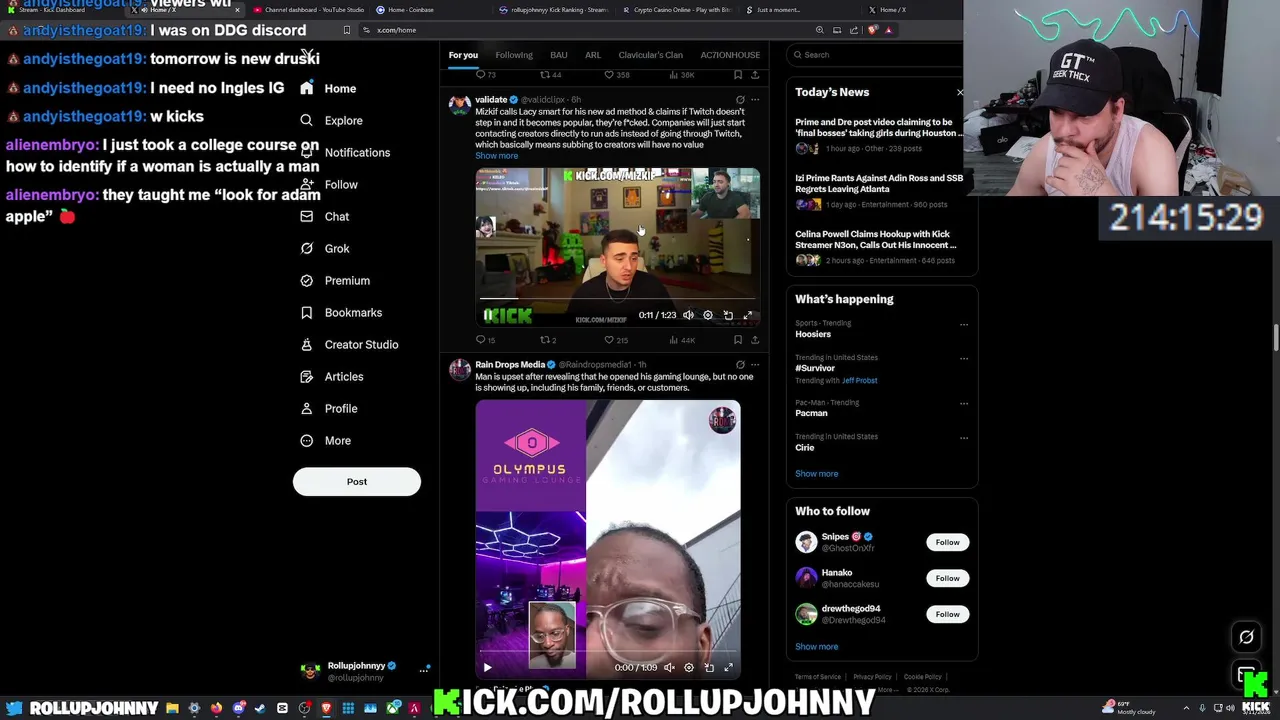Open Notifications in the sidebar
Screen dimensions: 1280x720
[x=345, y=152]
